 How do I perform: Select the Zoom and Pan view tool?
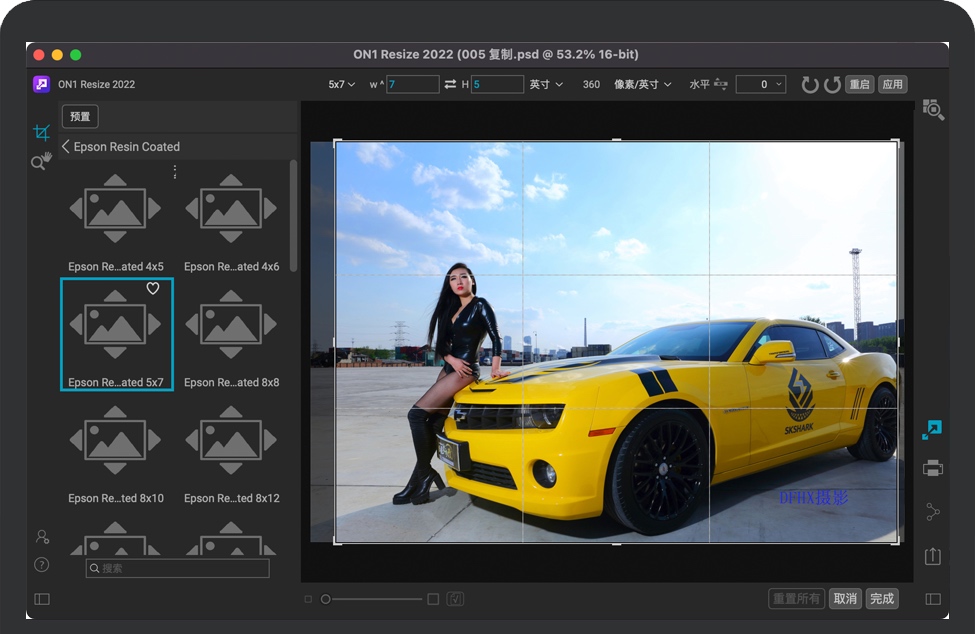click(x=41, y=161)
